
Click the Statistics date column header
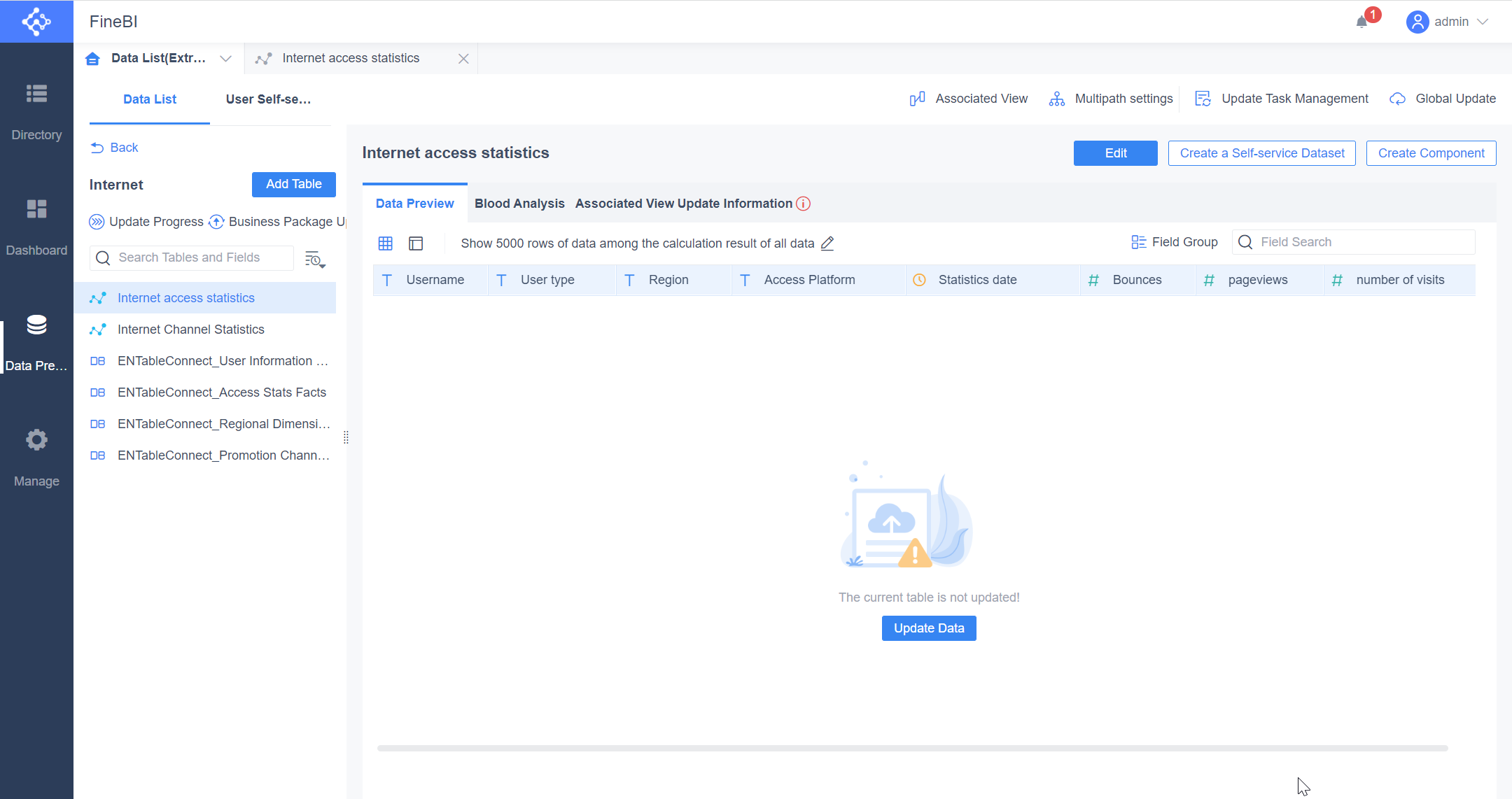993,280
